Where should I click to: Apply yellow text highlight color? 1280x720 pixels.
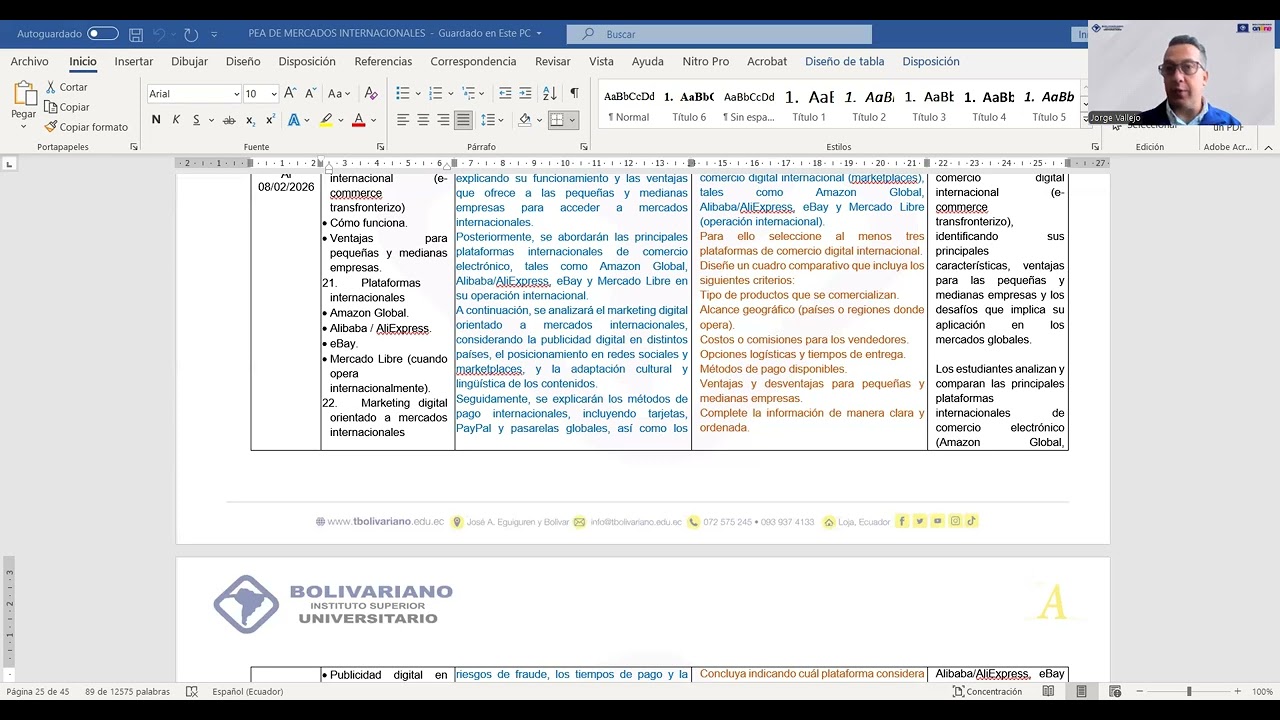tap(325, 120)
